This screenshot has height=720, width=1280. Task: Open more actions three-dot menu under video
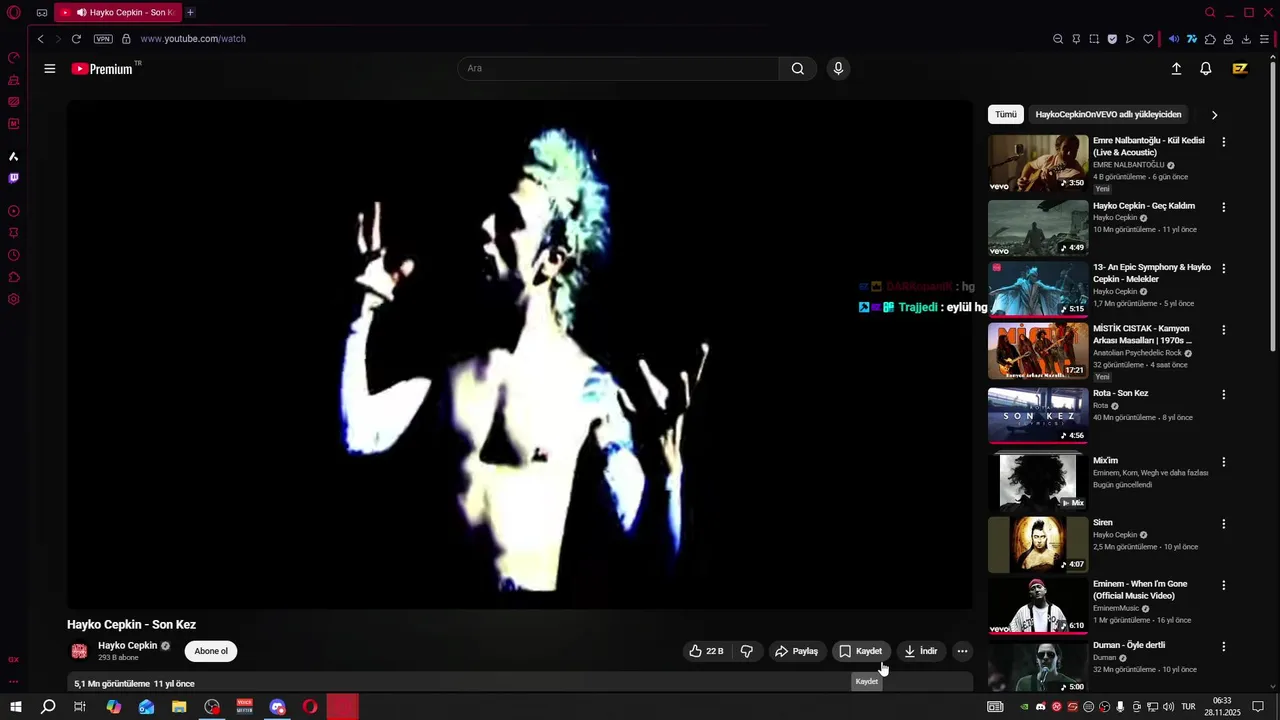(x=962, y=651)
